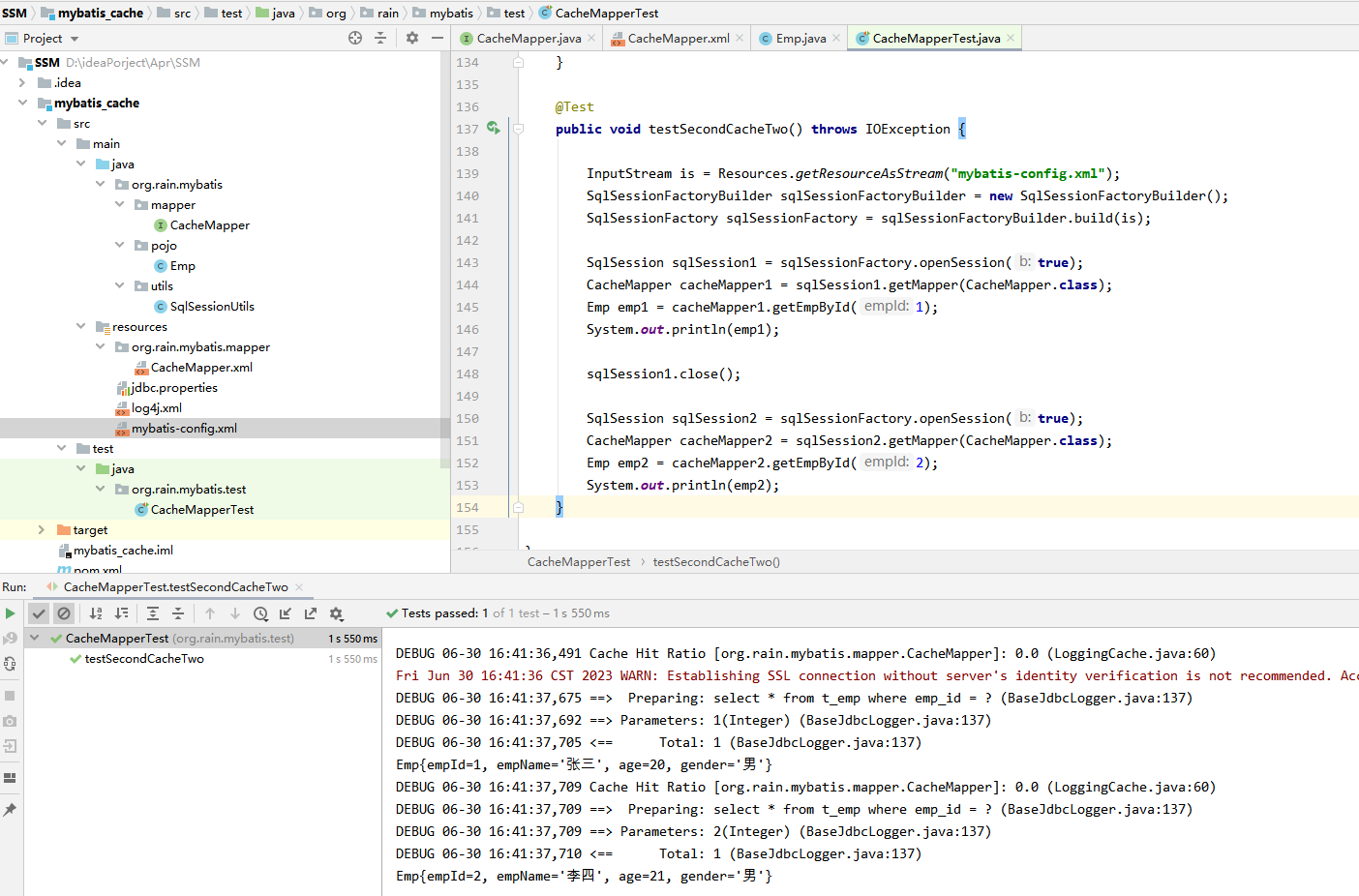Expand the .idea folder
The height and width of the screenshot is (896, 1359).
point(22,82)
